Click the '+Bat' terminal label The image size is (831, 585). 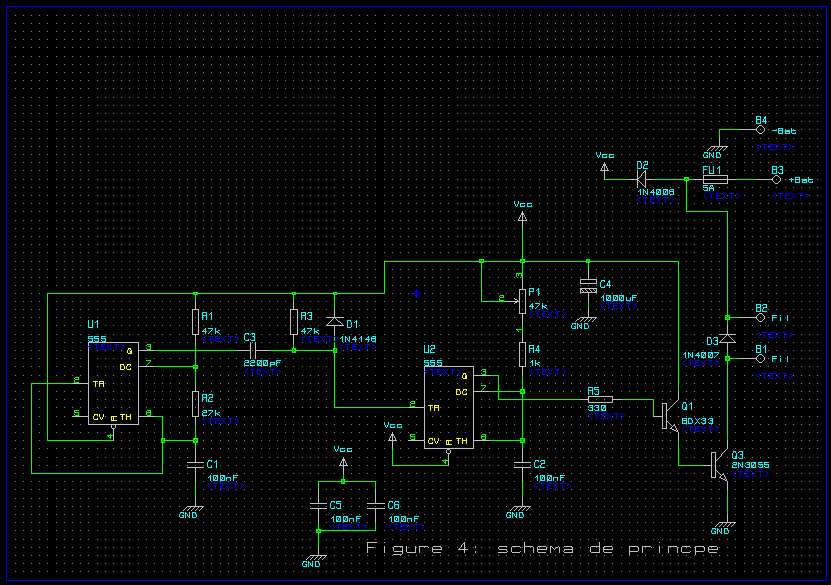pos(801,180)
